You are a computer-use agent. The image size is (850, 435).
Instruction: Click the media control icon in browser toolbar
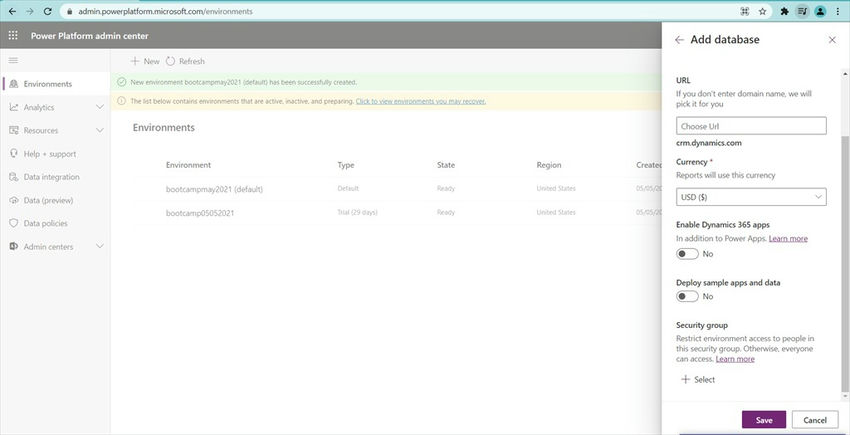coord(802,11)
